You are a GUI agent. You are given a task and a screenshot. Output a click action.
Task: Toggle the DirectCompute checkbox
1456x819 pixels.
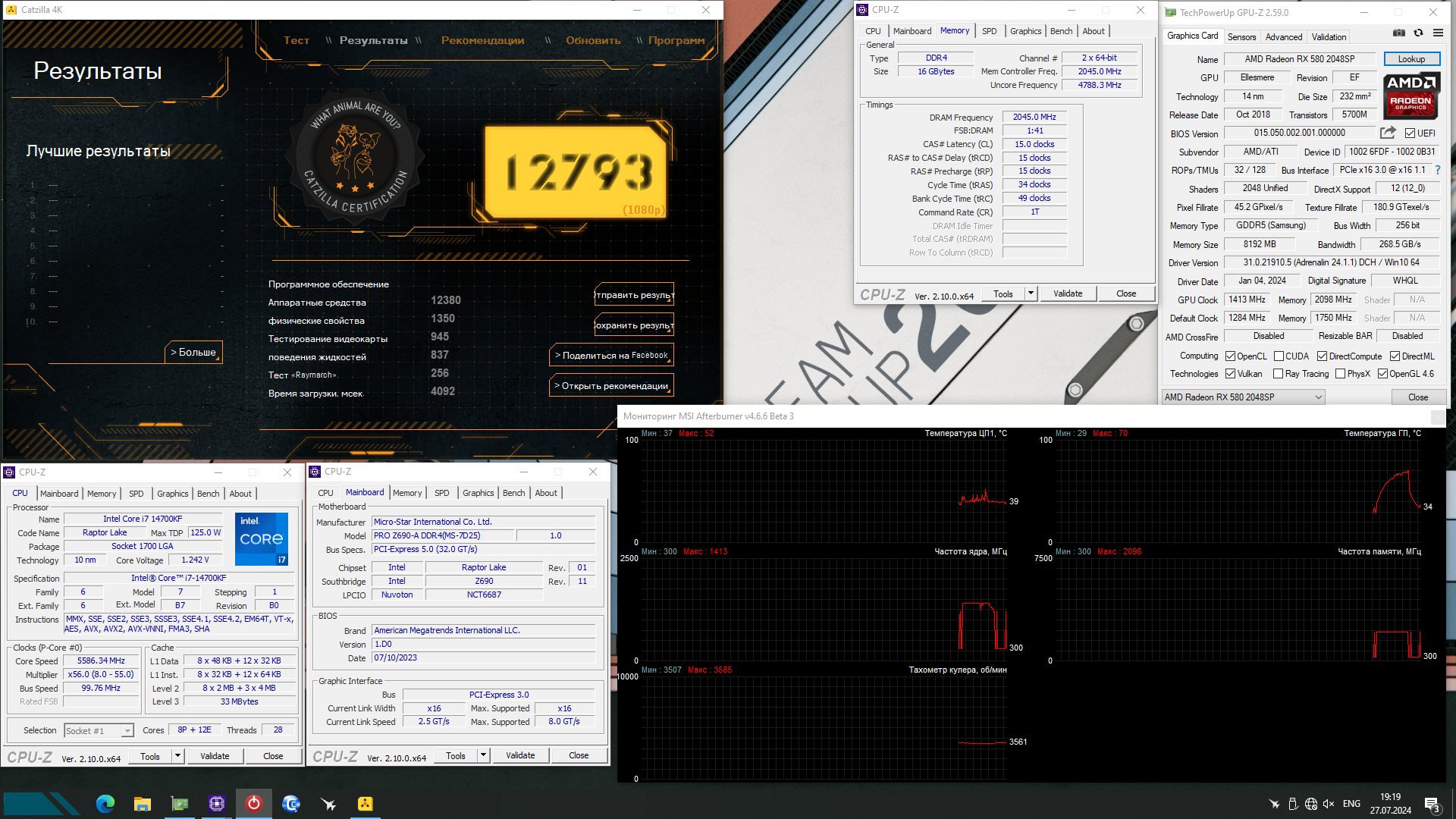(x=1322, y=356)
